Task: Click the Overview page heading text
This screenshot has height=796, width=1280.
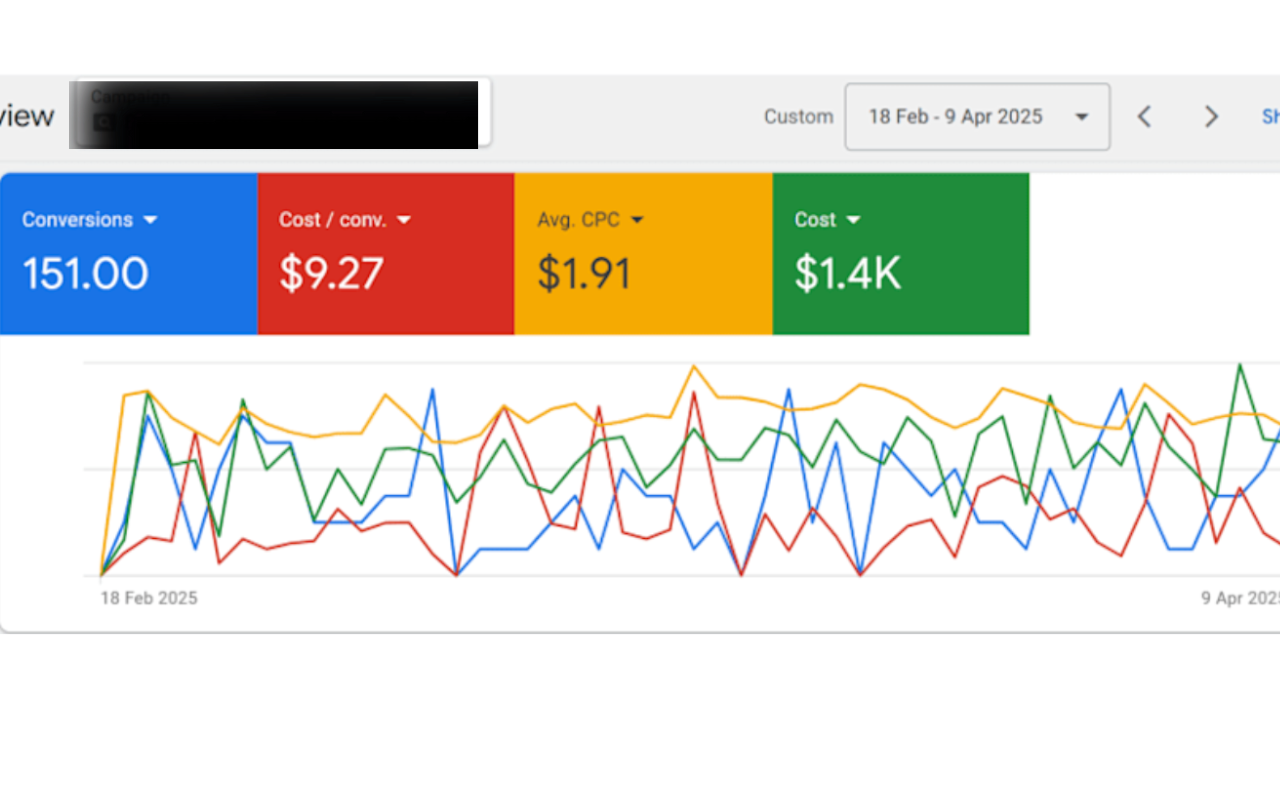Action: click(27, 116)
